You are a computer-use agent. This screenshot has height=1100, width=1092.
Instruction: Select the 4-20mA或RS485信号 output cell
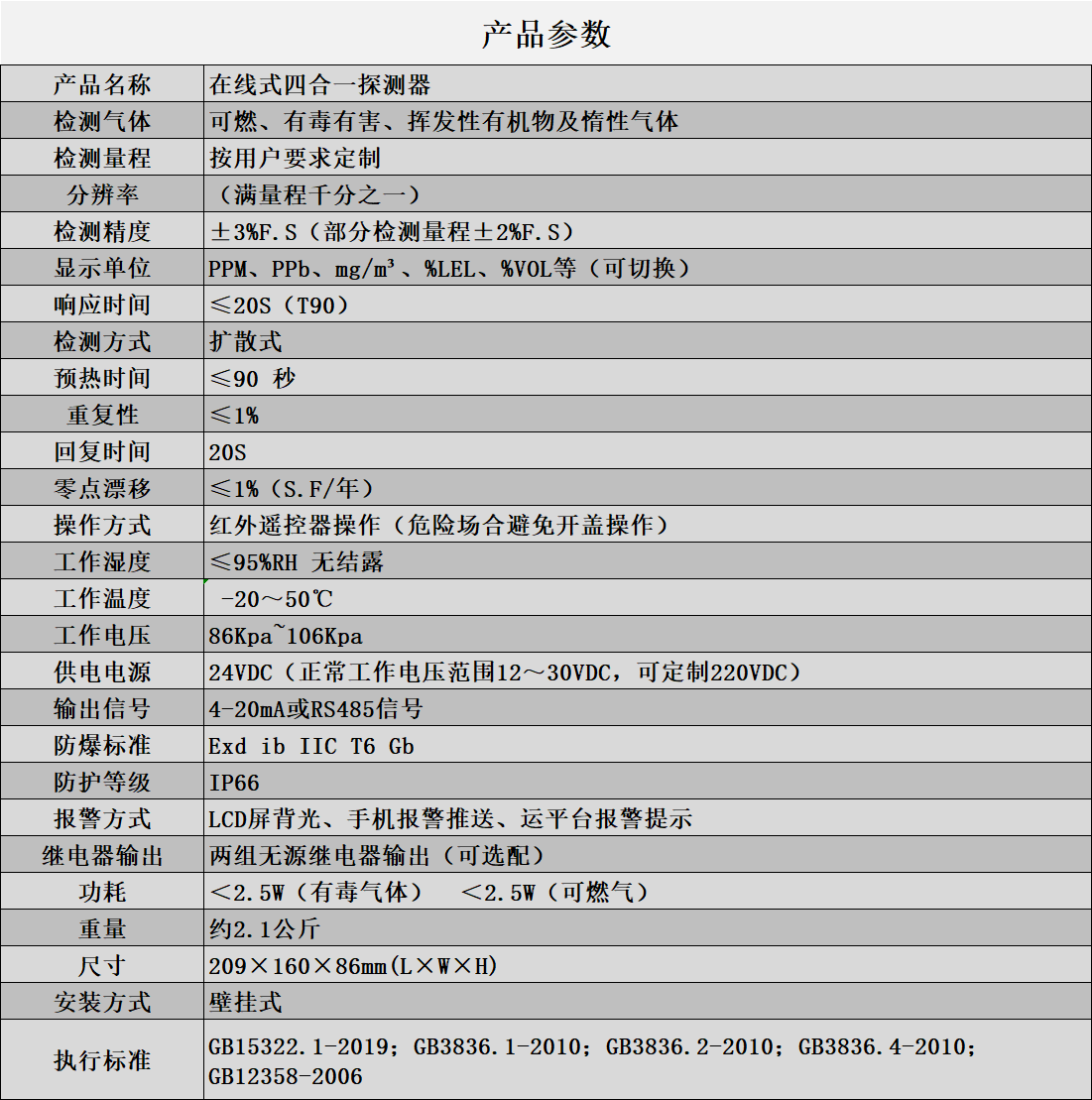click(x=315, y=709)
